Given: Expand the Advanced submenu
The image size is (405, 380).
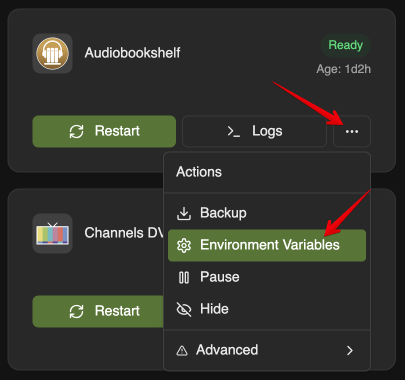Looking at the screenshot, I should coord(267,350).
